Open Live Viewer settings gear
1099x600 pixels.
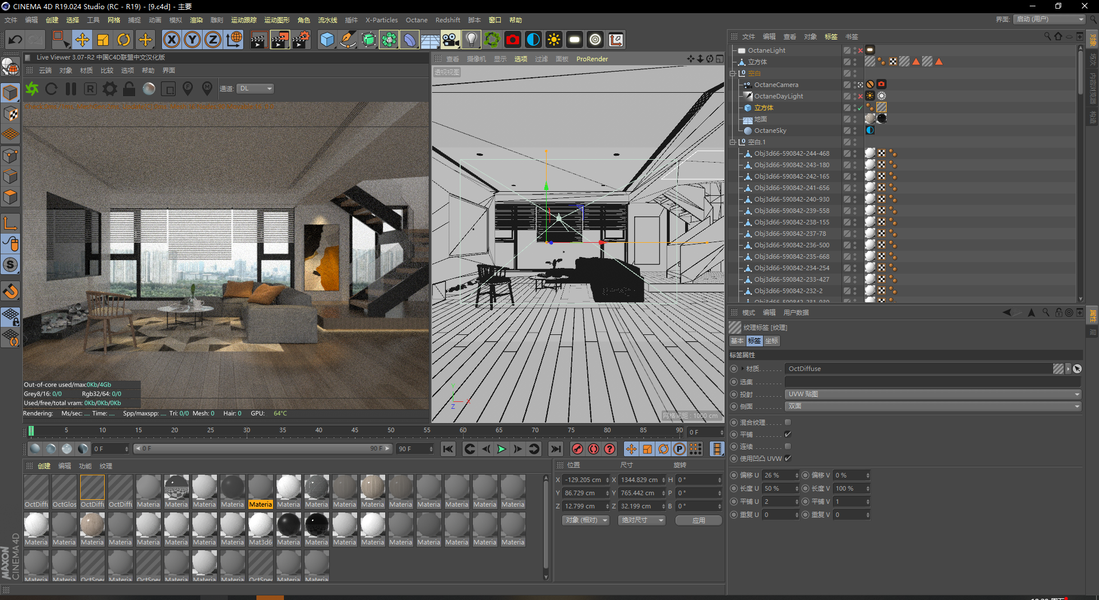coord(110,89)
